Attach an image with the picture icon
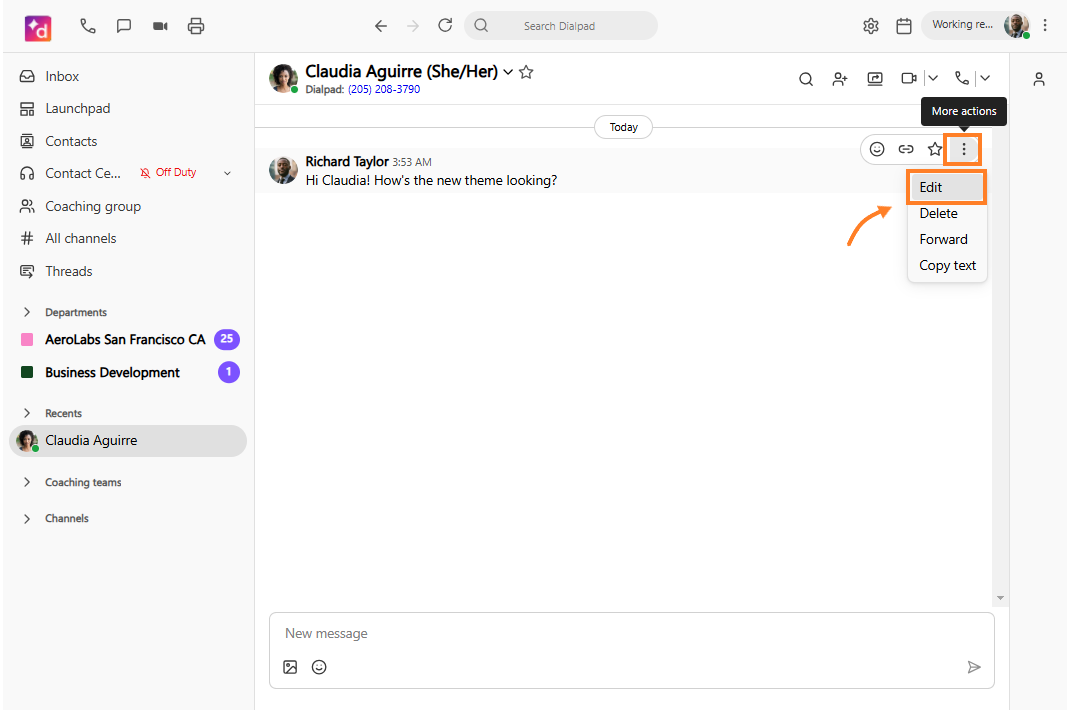This screenshot has width=1068, height=710. pos(290,667)
